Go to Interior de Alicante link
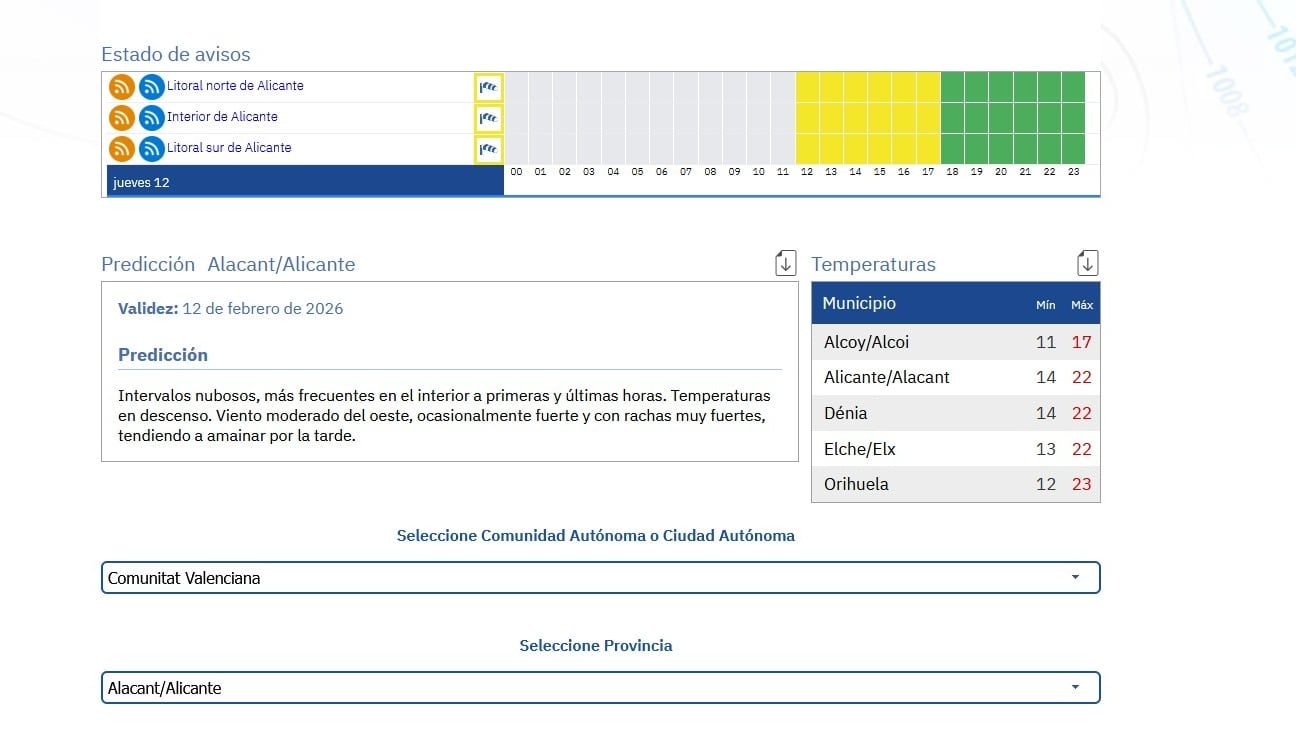 (x=222, y=117)
